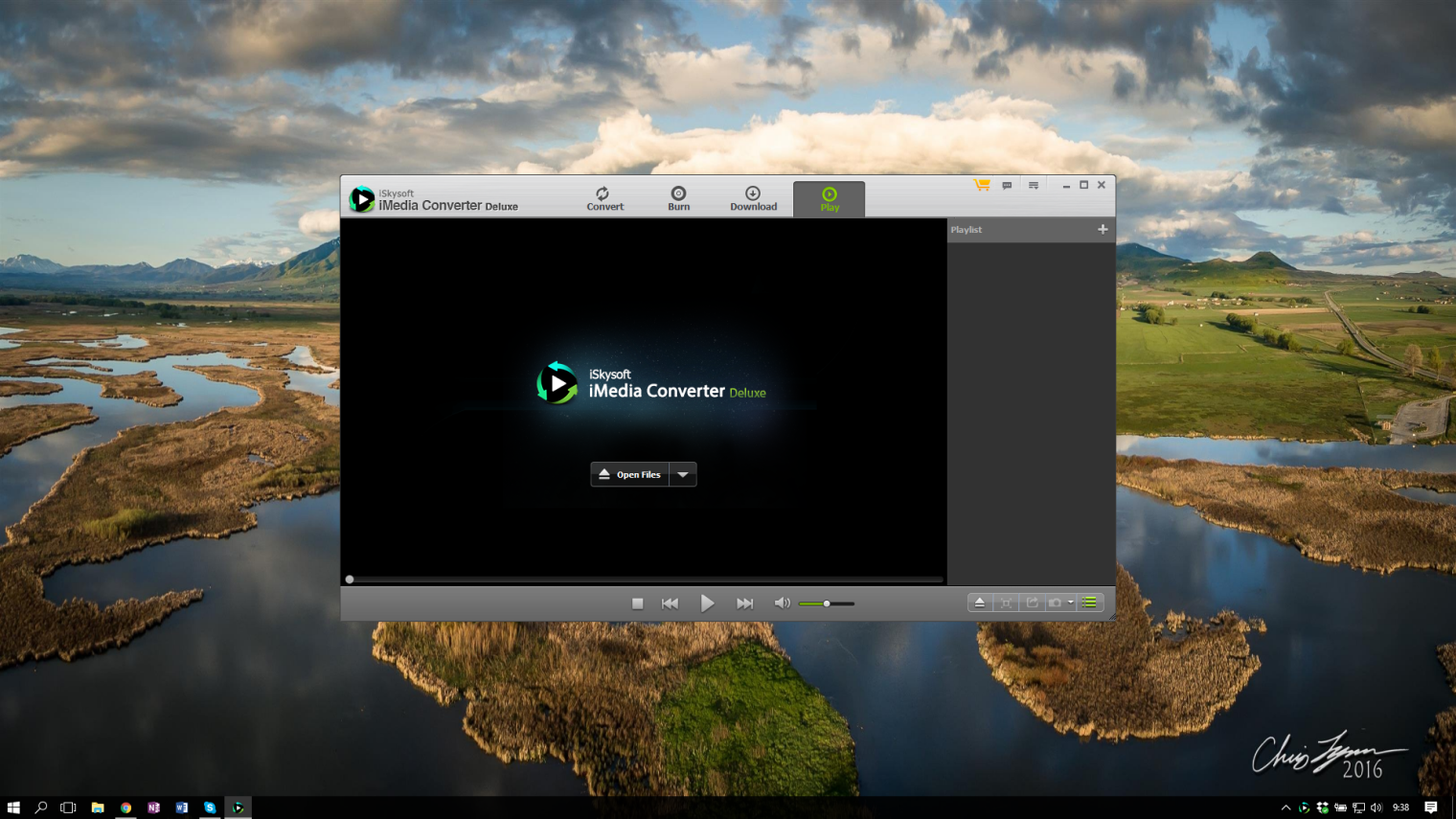Open File Explorer from the taskbar

point(98,808)
